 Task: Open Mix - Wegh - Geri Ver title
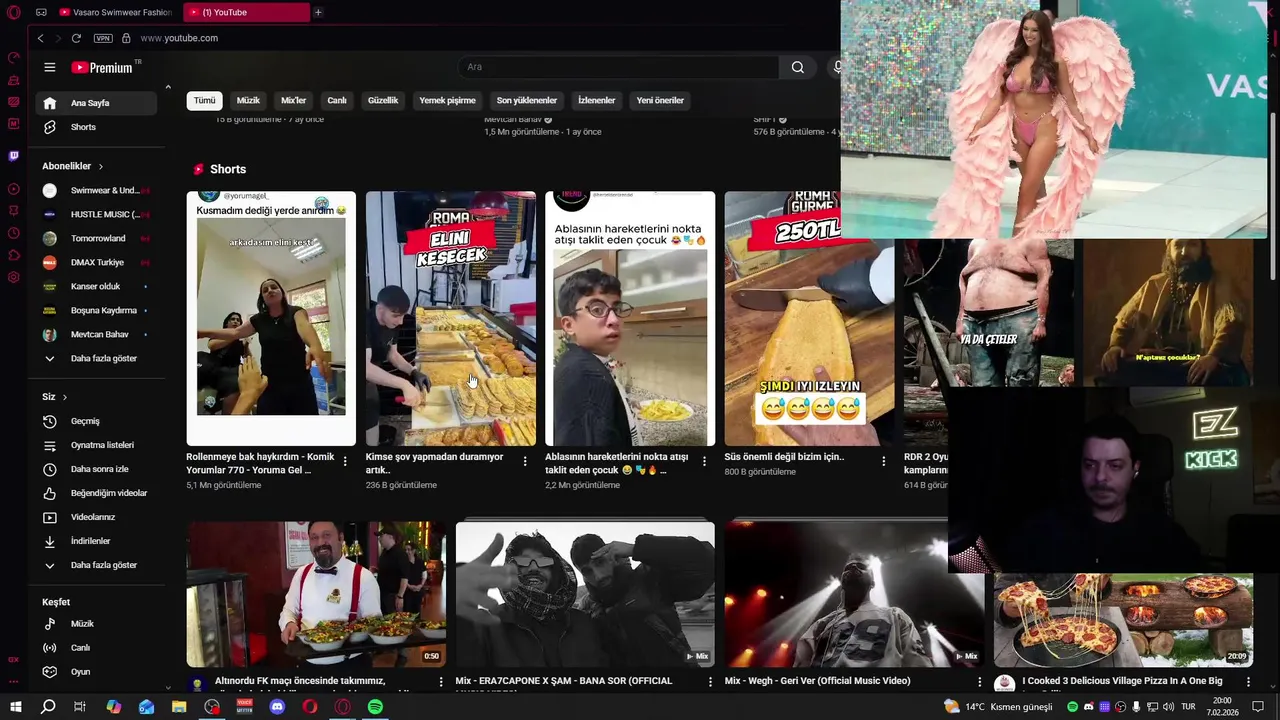tap(817, 681)
